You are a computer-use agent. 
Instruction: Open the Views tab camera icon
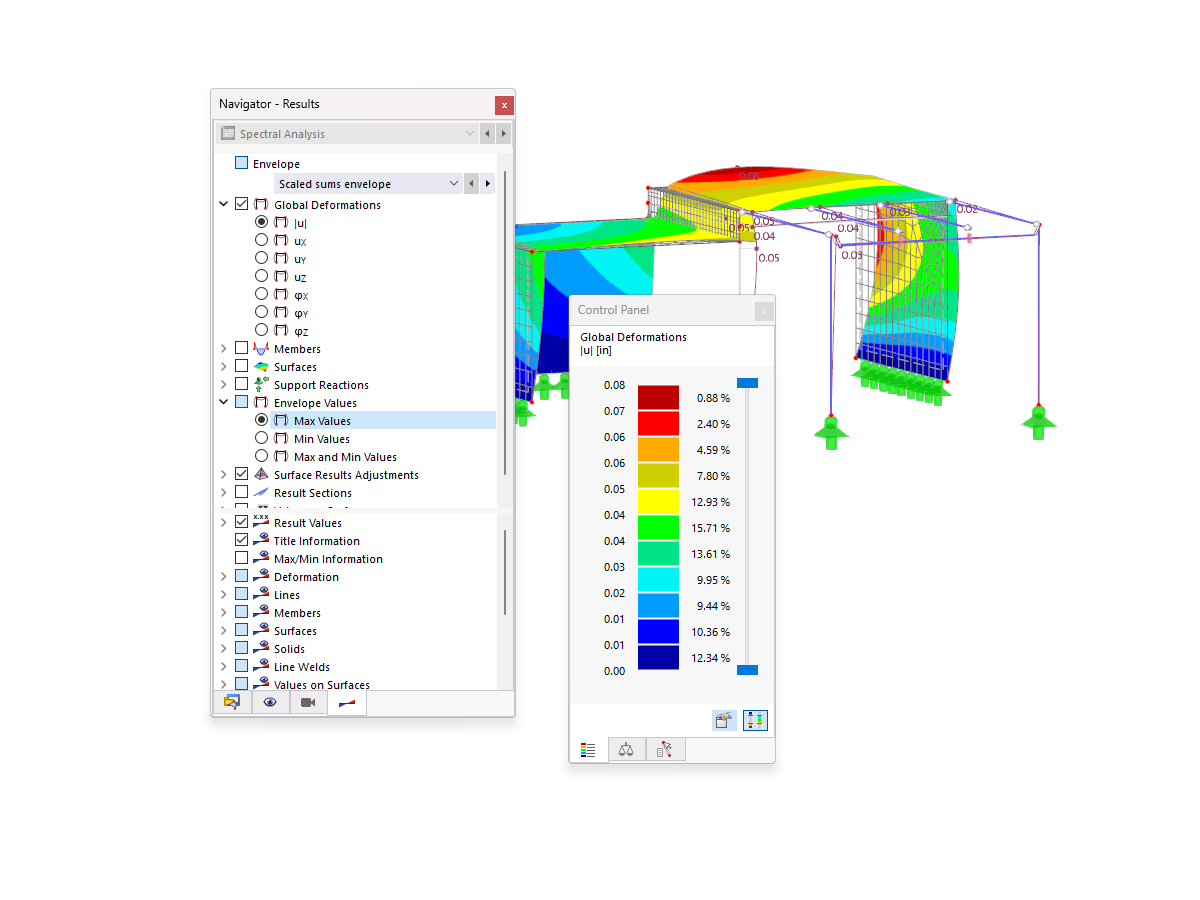coord(308,703)
